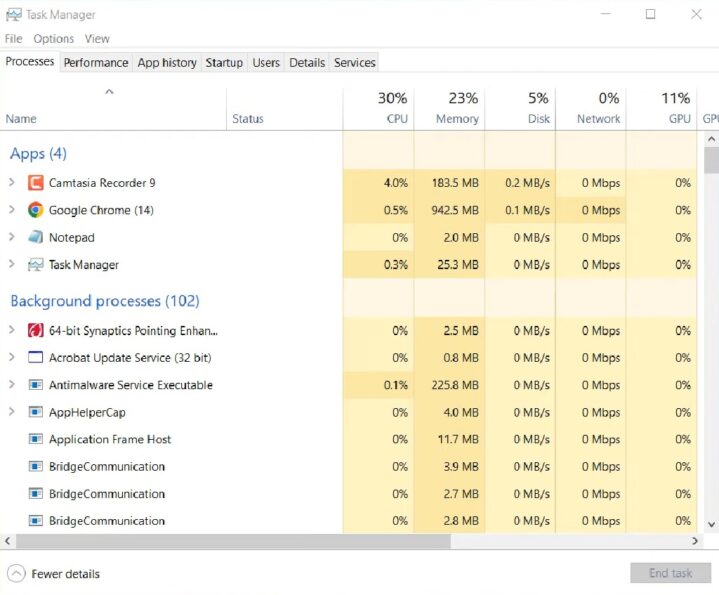Click the horizontal scrollbar thumb

(233, 541)
